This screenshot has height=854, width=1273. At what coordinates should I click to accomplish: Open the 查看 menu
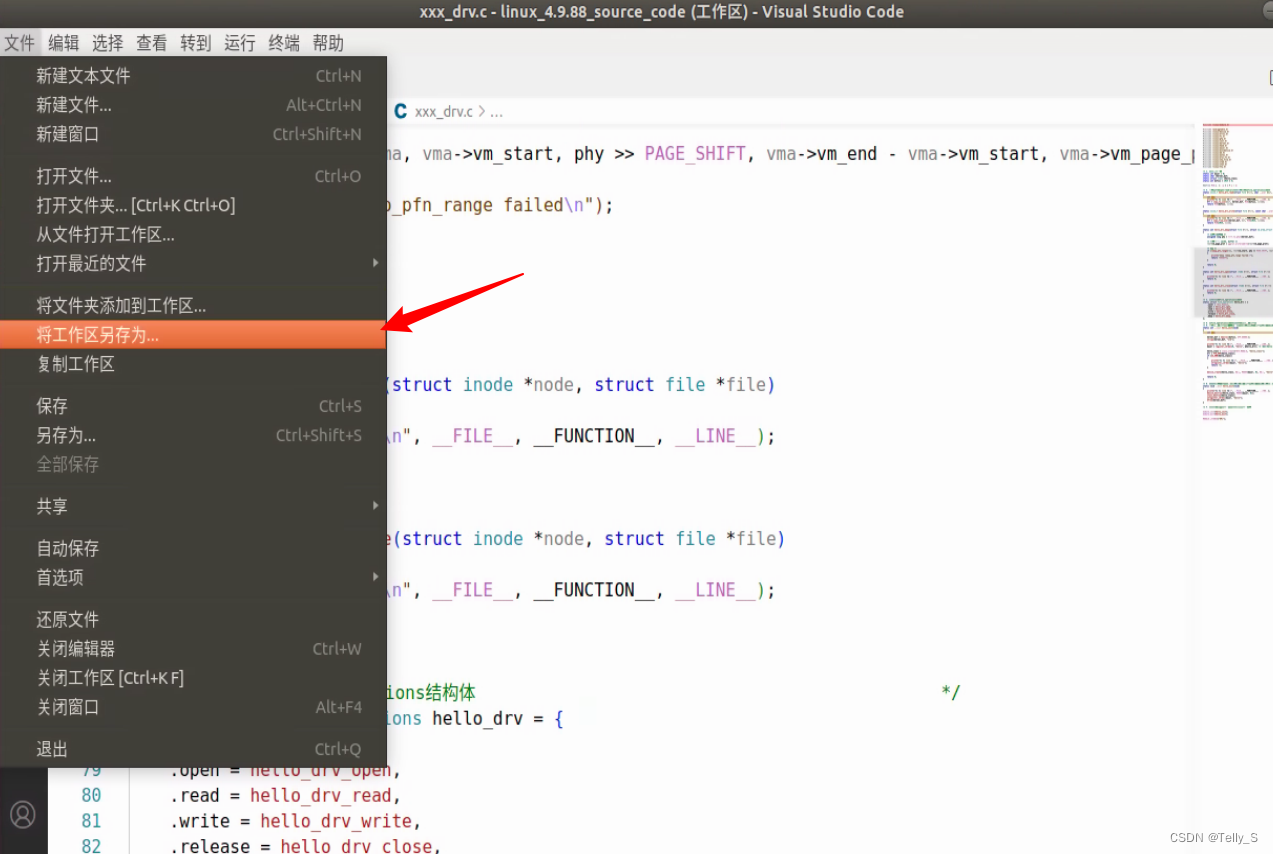click(151, 43)
